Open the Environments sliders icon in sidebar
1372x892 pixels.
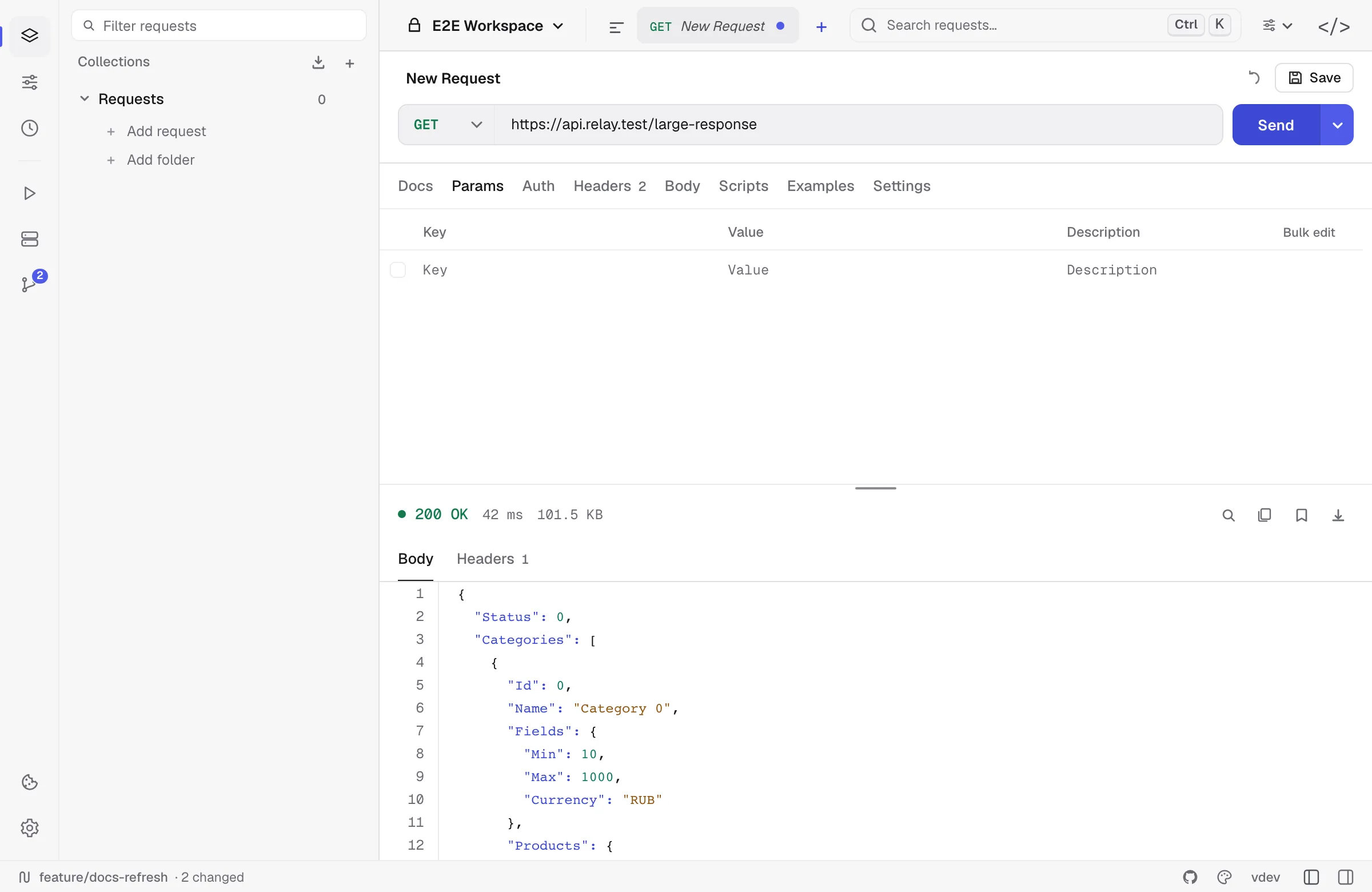coord(29,82)
